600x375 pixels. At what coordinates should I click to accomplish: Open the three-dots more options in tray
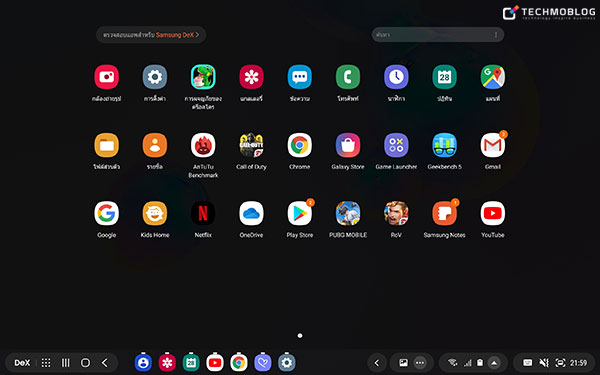point(420,363)
